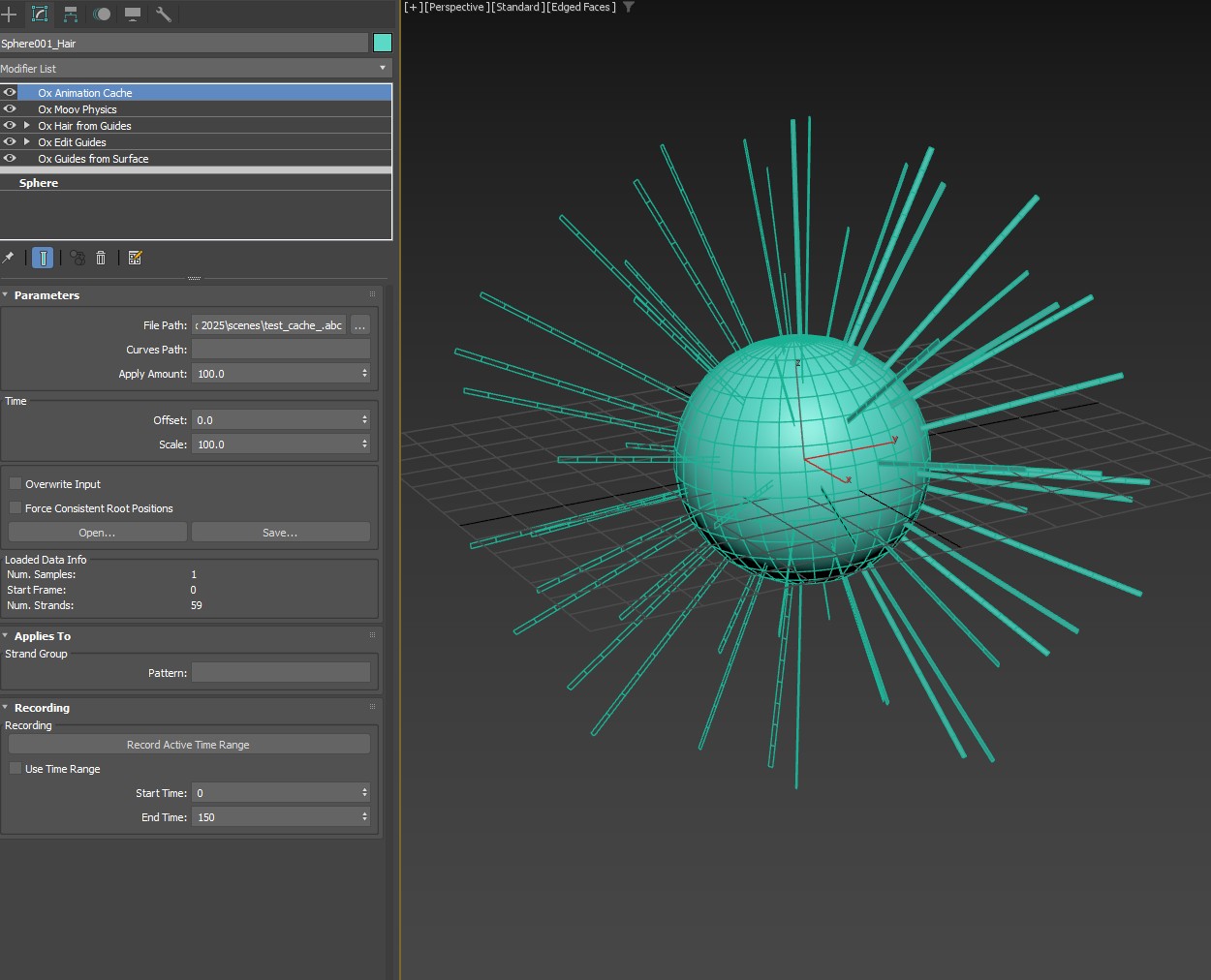Open the Display panel tab

click(x=133, y=14)
